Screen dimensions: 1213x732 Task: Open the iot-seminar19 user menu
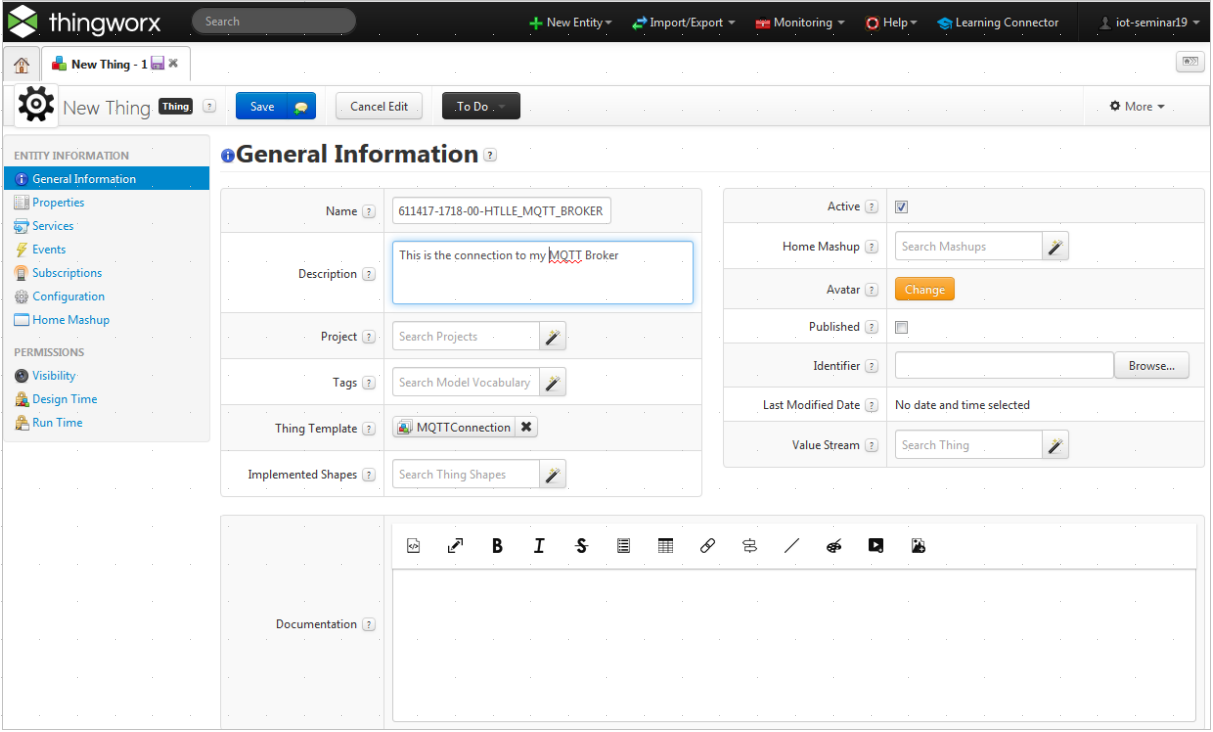[x=1150, y=22]
